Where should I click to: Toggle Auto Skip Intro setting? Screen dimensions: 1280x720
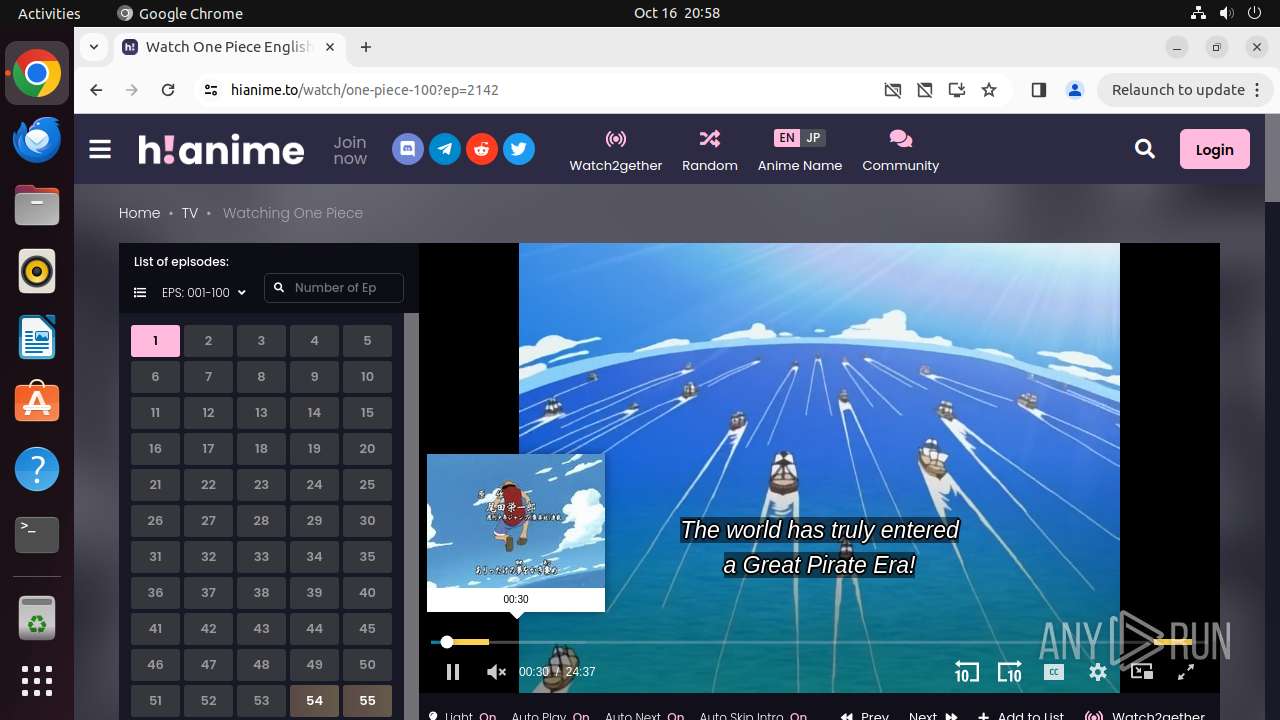[x=753, y=715]
